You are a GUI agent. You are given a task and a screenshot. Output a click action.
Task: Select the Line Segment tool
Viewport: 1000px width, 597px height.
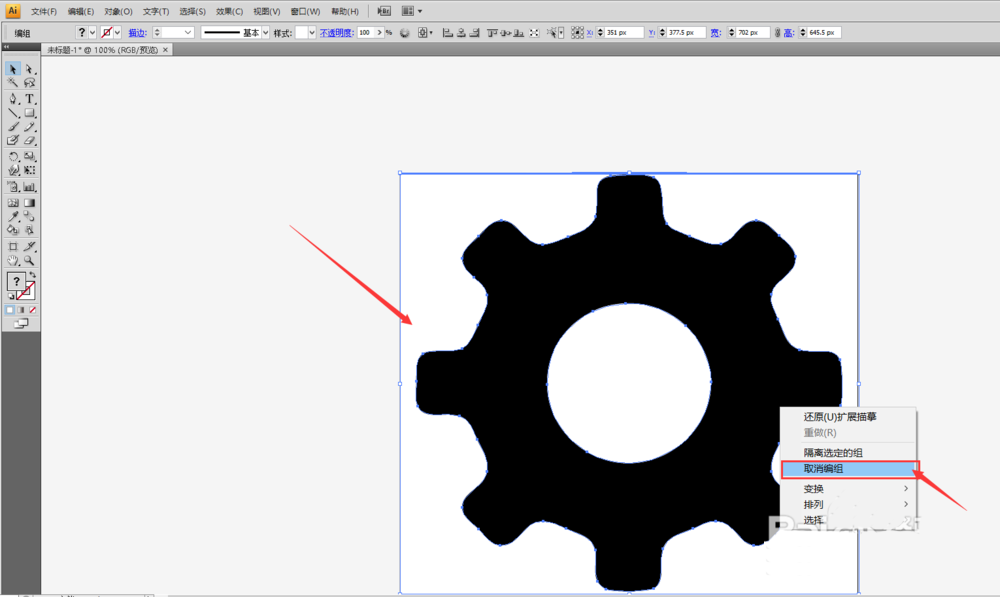click(x=13, y=113)
